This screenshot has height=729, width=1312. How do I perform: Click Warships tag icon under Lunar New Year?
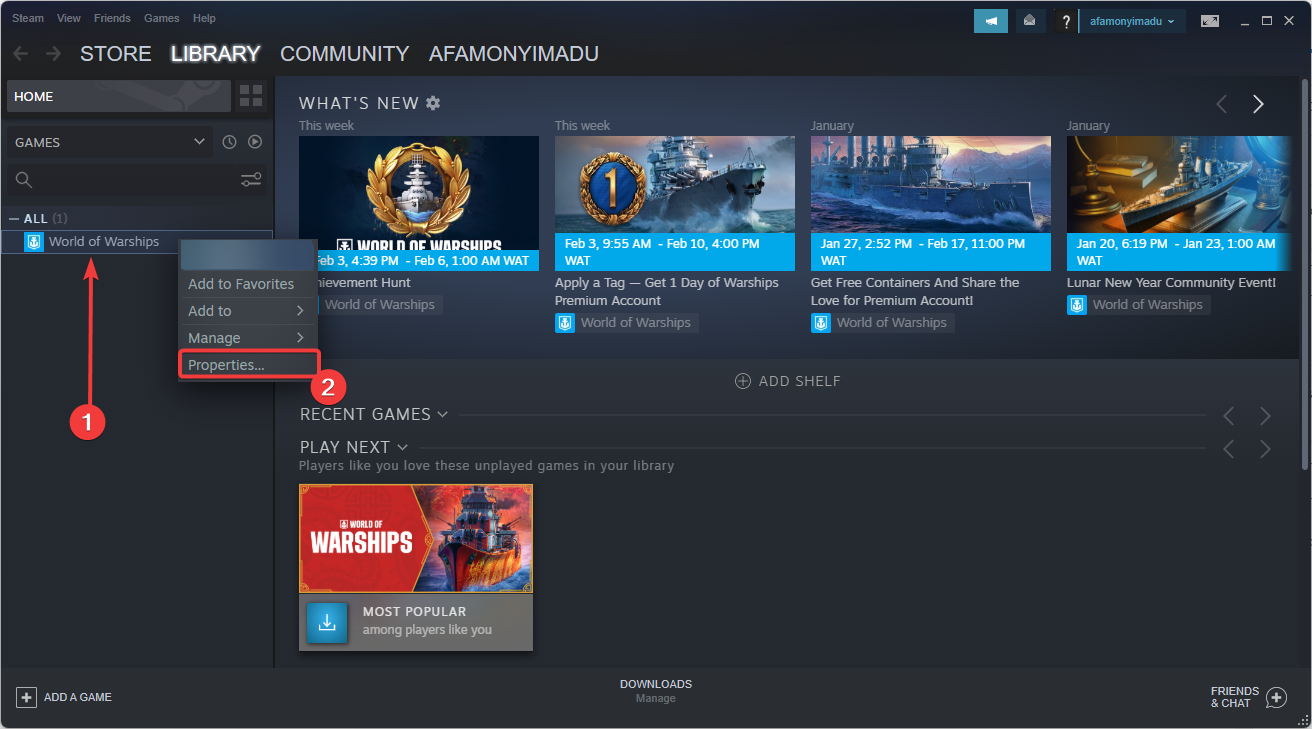(x=1077, y=305)
